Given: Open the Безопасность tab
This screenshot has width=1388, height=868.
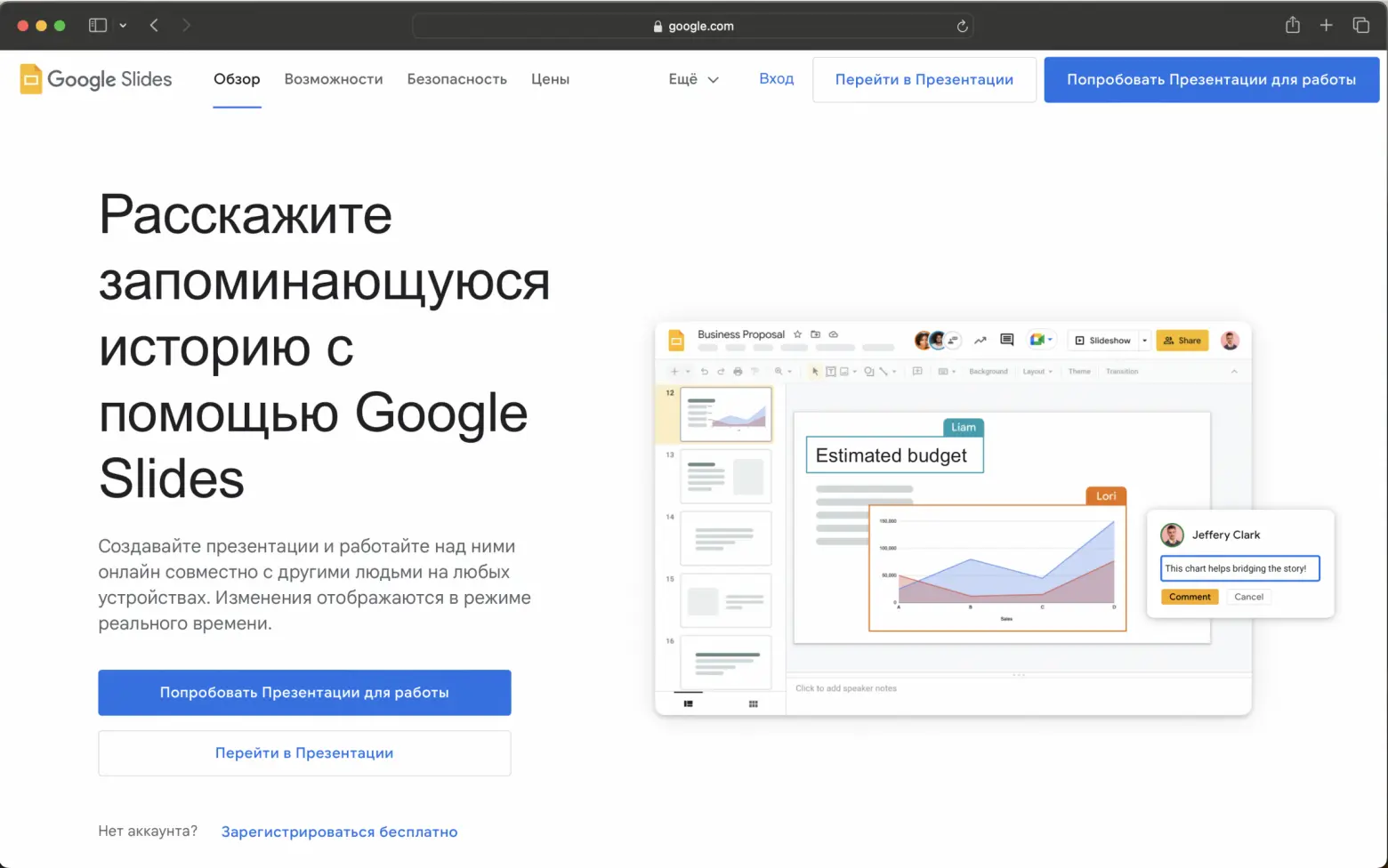Looking at the screenshot, I should pyautogui.click(x=457, y=79).
